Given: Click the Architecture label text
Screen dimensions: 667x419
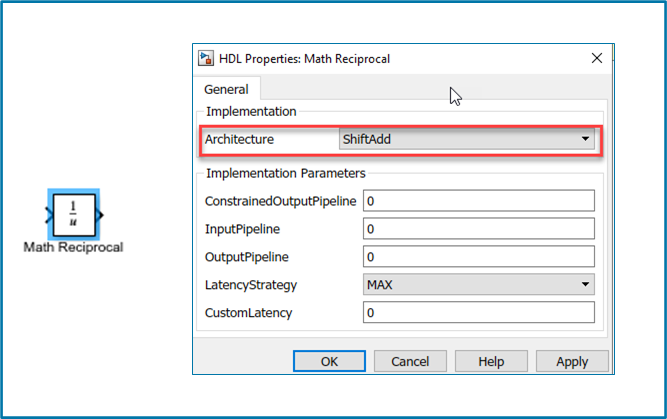Looking at the screenshot, I should pos(239,139).
